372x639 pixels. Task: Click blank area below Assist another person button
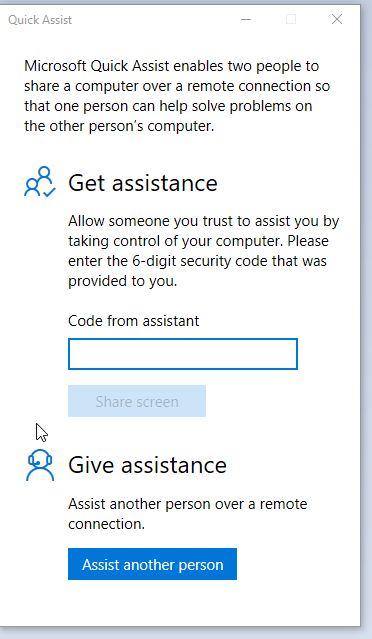(179, 603)
